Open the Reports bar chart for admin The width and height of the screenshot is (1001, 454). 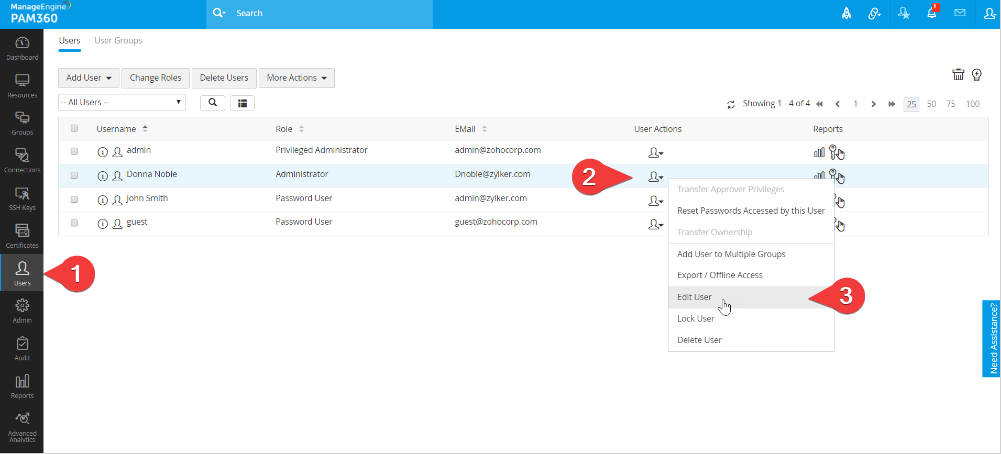click(819, 152)
